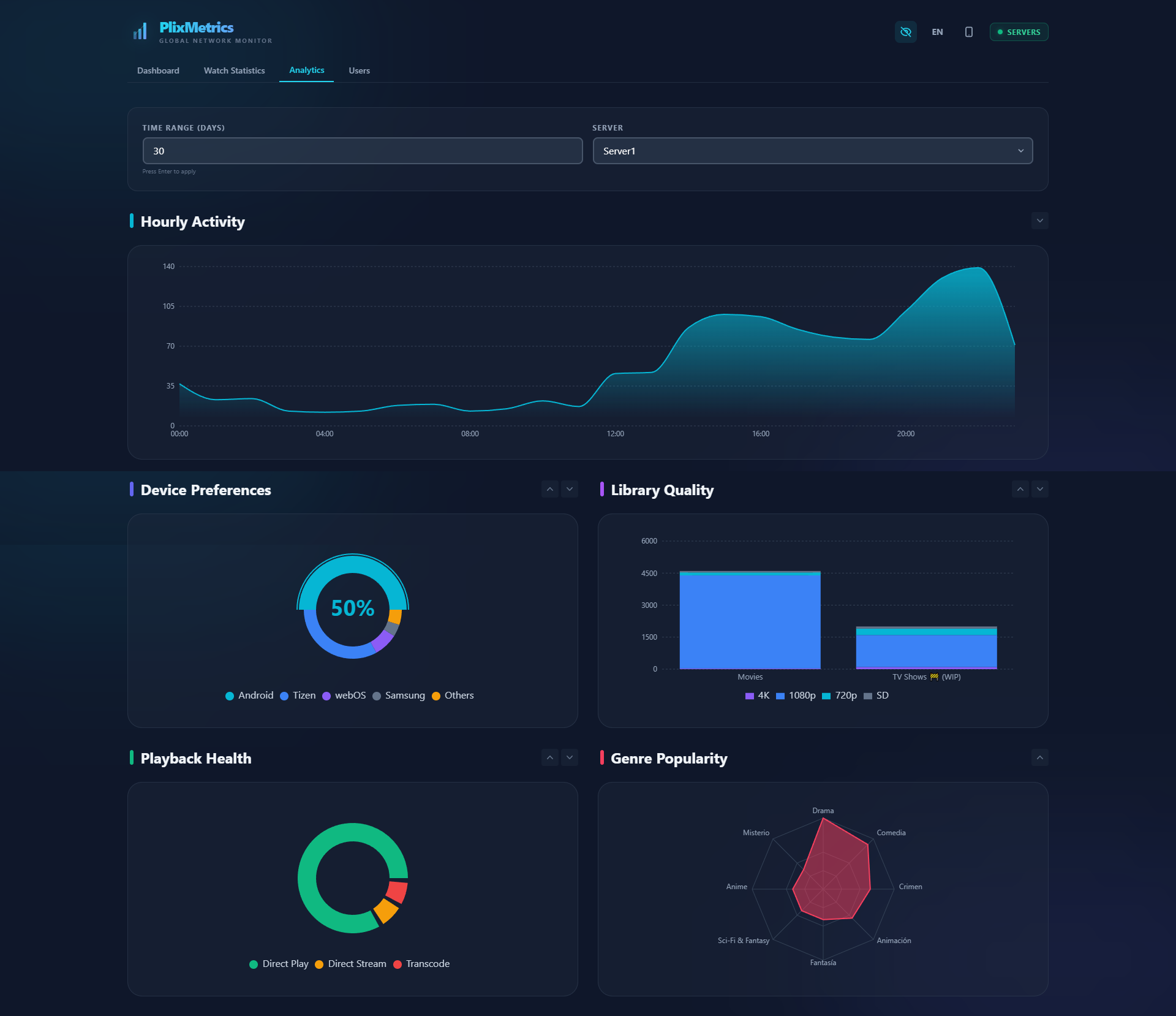Toggle the 1080p legend series
Viewport: 1176px width, 1016px height.
point(796,696)
